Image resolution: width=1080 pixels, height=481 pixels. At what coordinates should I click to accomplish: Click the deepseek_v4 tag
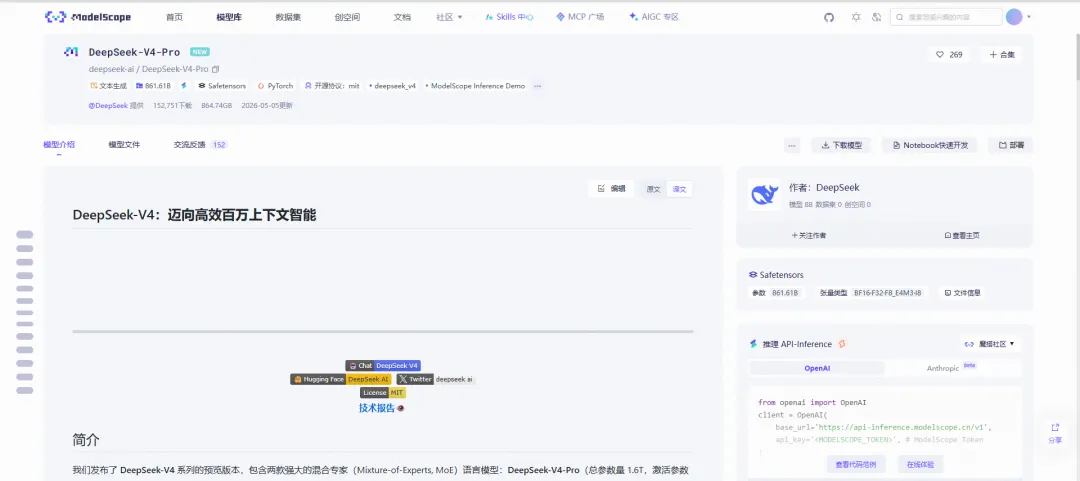pos(393,86)
